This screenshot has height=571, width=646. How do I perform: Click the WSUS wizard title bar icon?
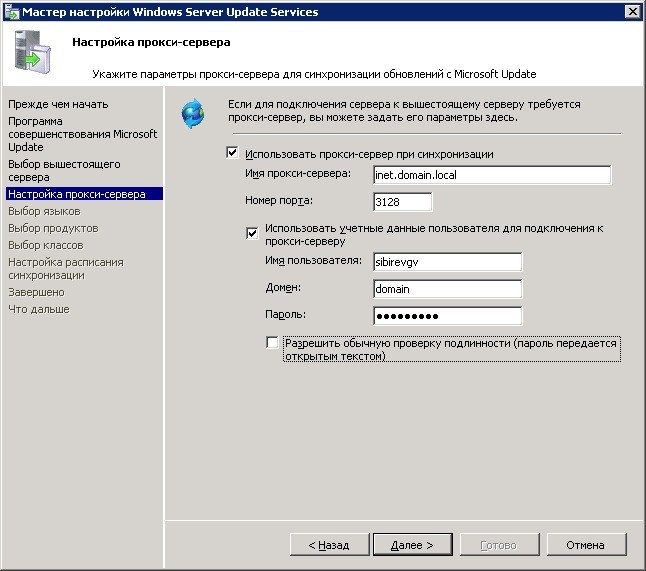click(x=12, y=12)
